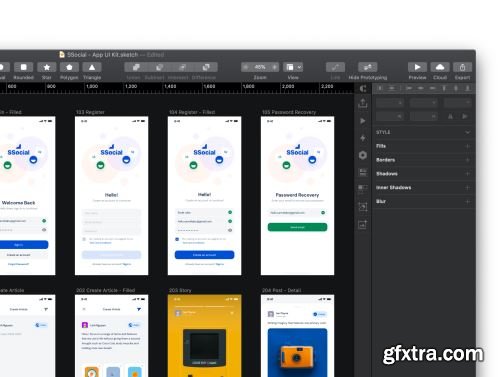Image resolution: width=500 pixels, height=377 pixels.
Task: Toggle terms checkbox in 103 Register artboard
Action: click(x=84, y=239)
